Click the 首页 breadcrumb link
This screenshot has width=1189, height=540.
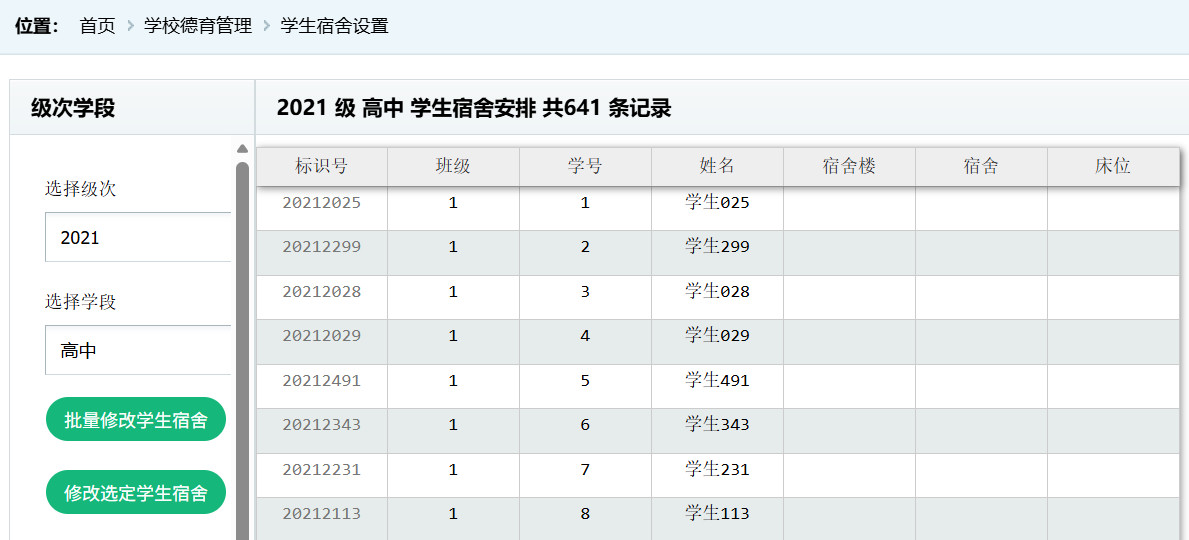[x=97, y=26]
